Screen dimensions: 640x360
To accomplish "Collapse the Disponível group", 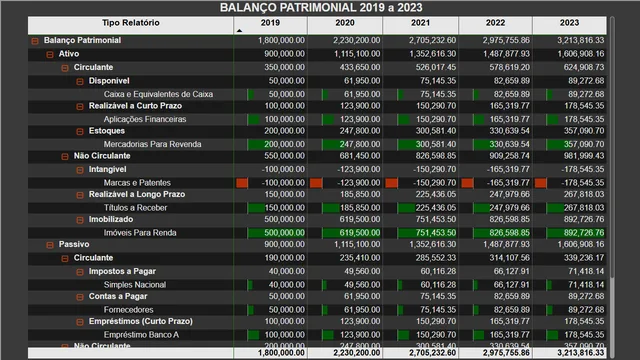I will tap(80, 82).
